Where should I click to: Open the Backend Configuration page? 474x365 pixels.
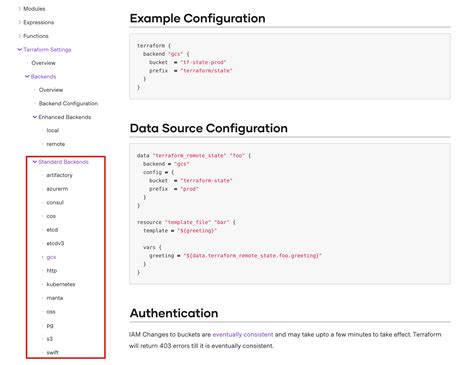point(68,103)
